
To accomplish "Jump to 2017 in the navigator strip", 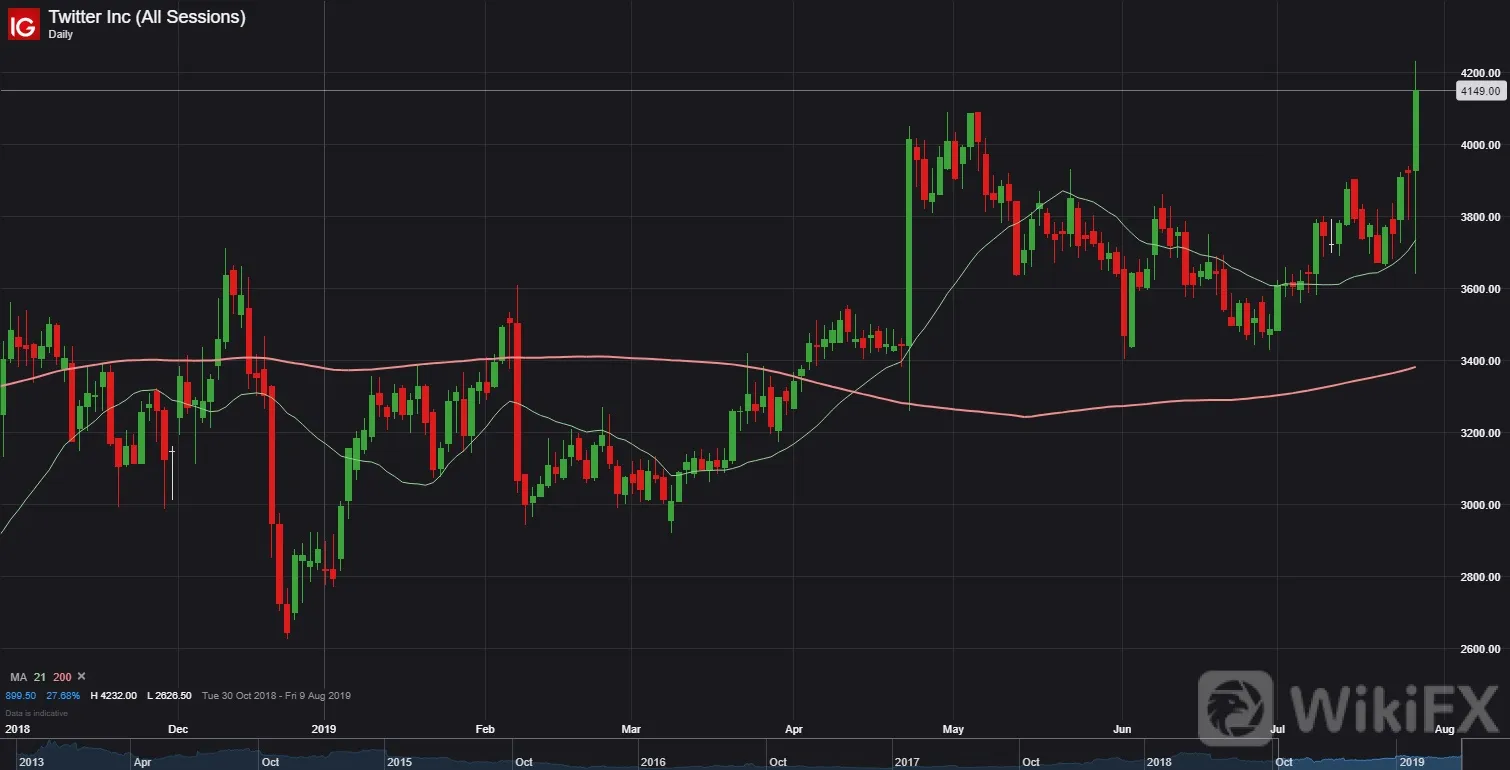I will pos(907,762).
